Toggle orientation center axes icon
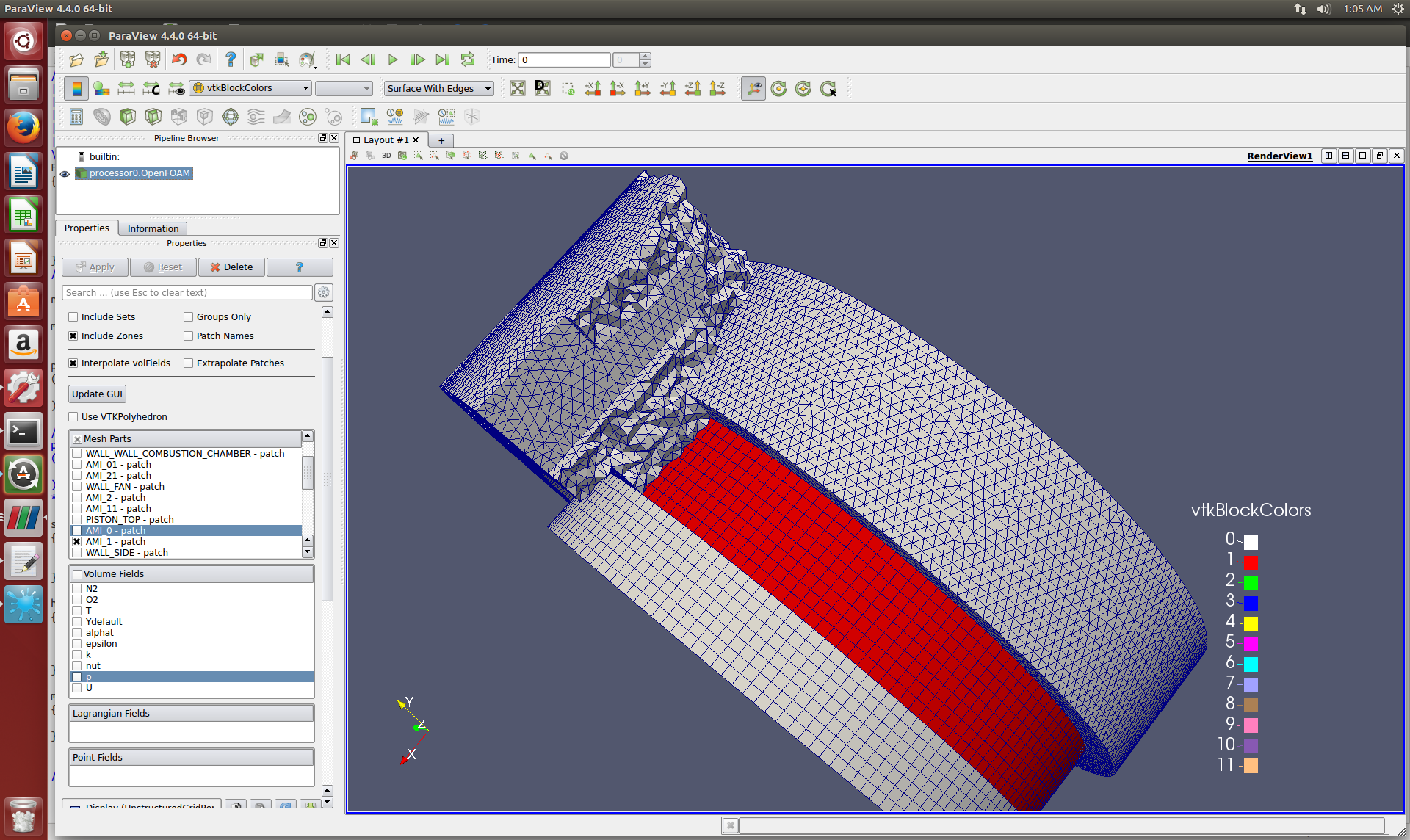This screenshot has height=840, width=1410. (753, 89)
